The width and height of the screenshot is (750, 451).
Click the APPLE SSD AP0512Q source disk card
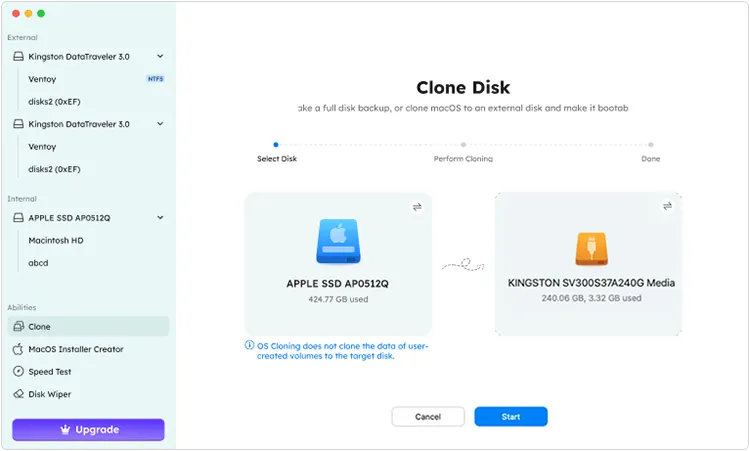pos(338,264)
